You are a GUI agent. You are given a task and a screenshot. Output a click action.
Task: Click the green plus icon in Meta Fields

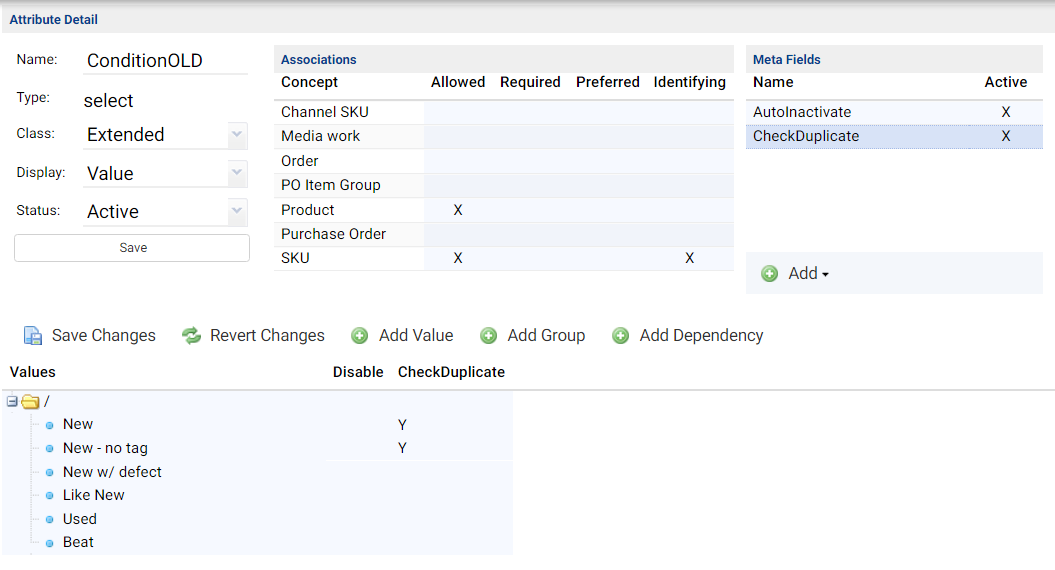pos(770,274)
